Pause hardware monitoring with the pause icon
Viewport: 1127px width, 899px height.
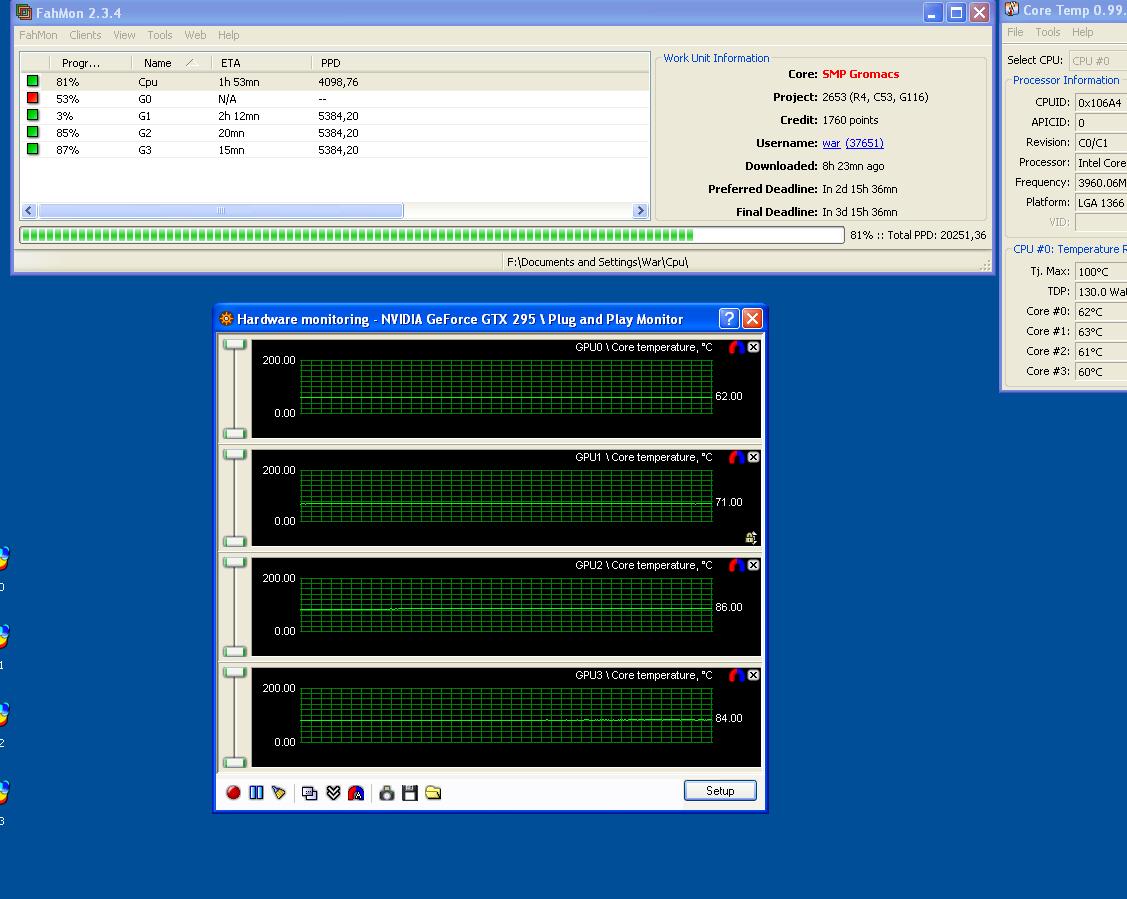pyautogui.click(x=256, y=793)
